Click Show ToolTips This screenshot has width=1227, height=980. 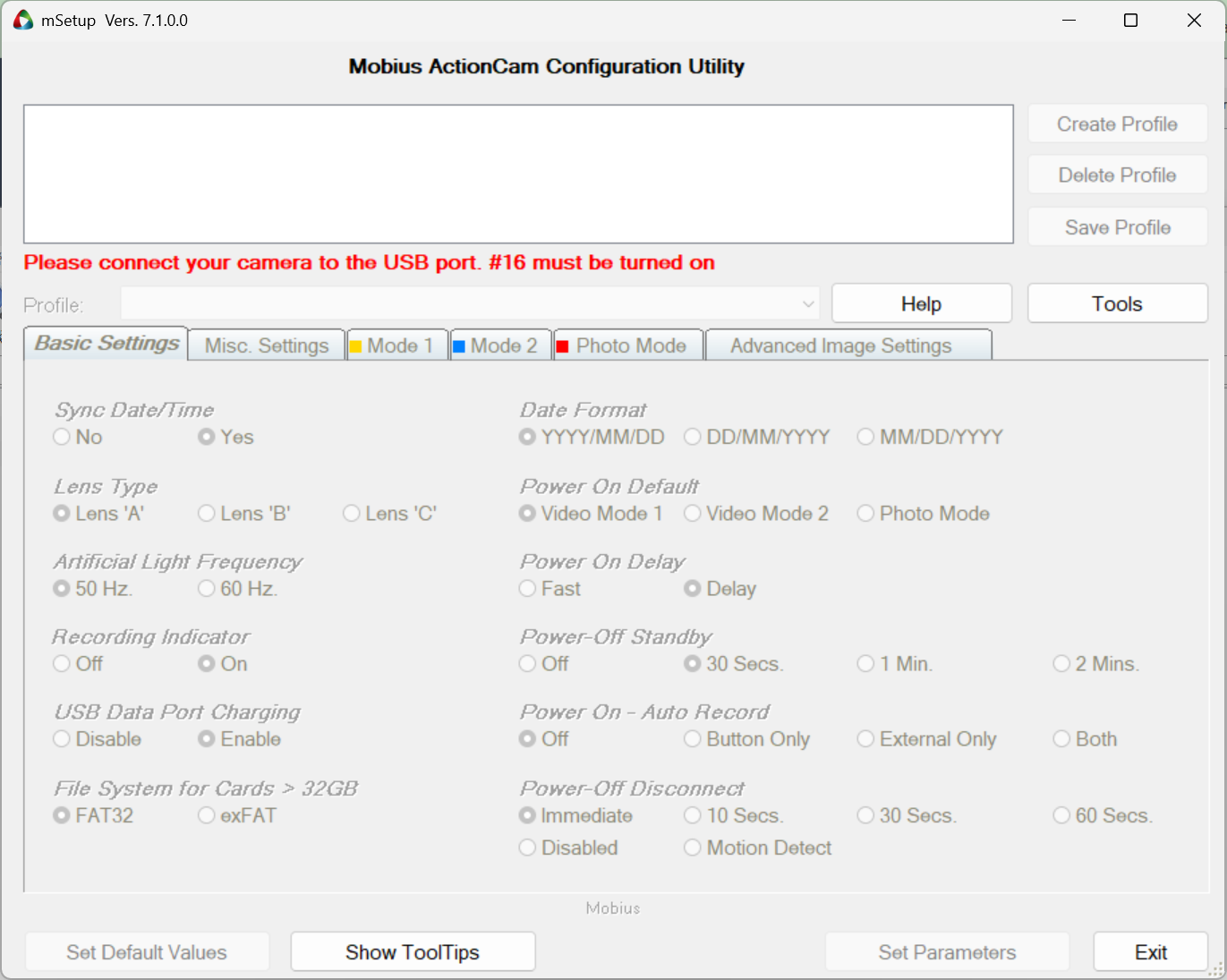[x=412, y=951]
